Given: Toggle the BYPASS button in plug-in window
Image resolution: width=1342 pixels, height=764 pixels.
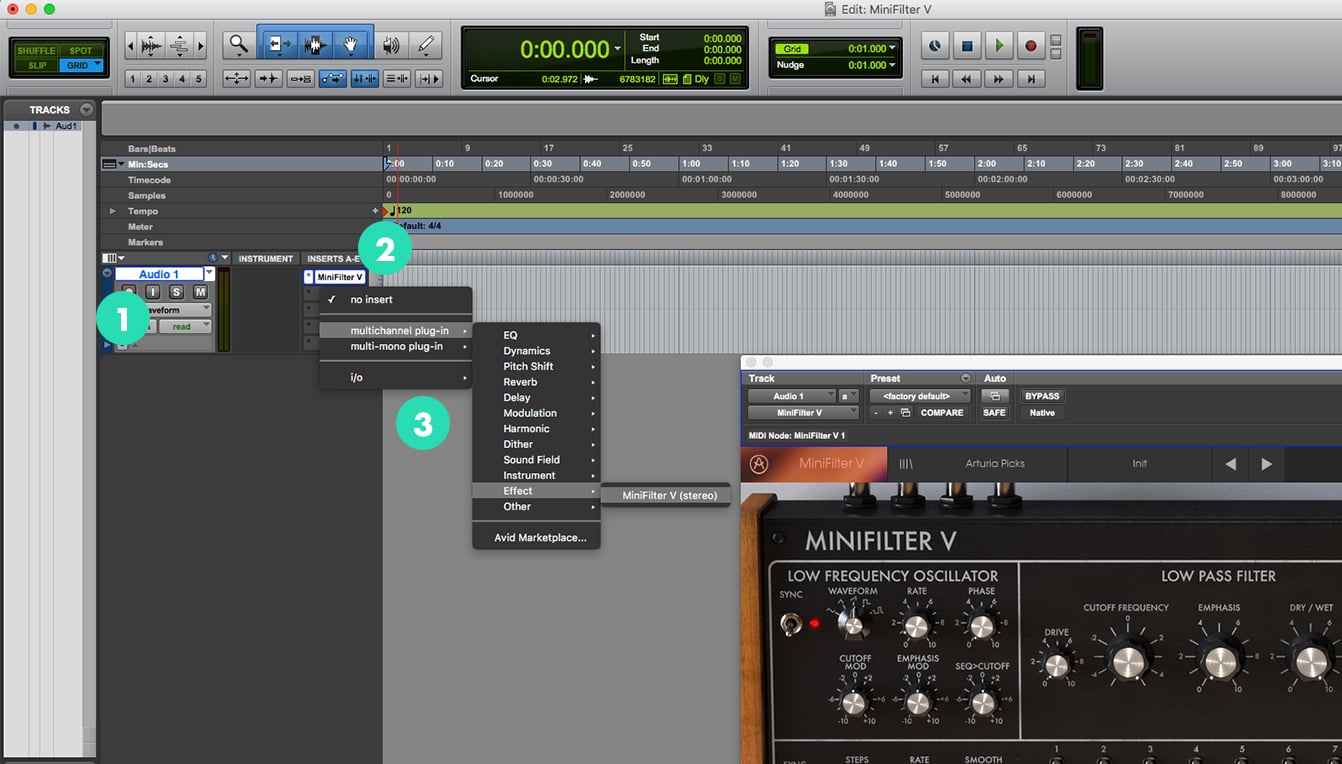Looking at the screenshot, I should [1042, 396].
